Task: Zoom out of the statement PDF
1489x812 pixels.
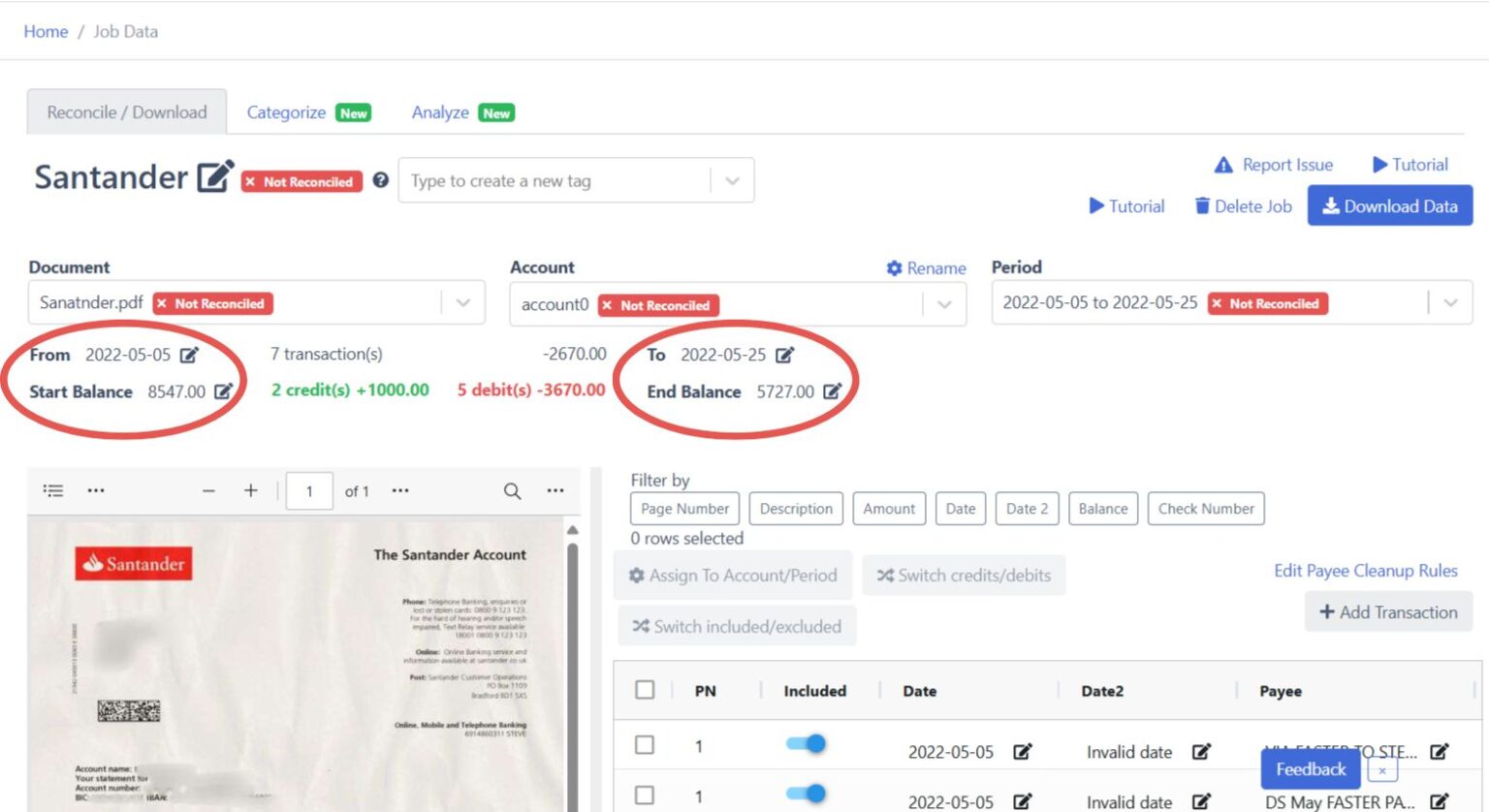Action: click(208, 490)
